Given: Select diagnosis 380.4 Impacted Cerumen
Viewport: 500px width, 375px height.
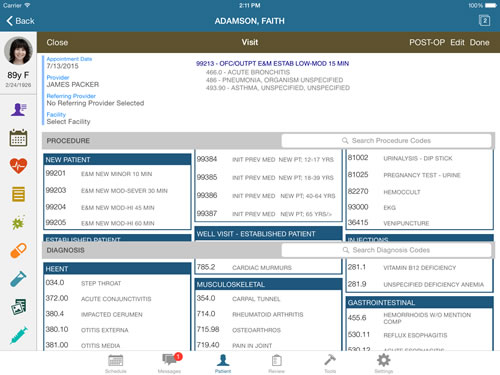Looking at the screenshot, I should point(117,314).
